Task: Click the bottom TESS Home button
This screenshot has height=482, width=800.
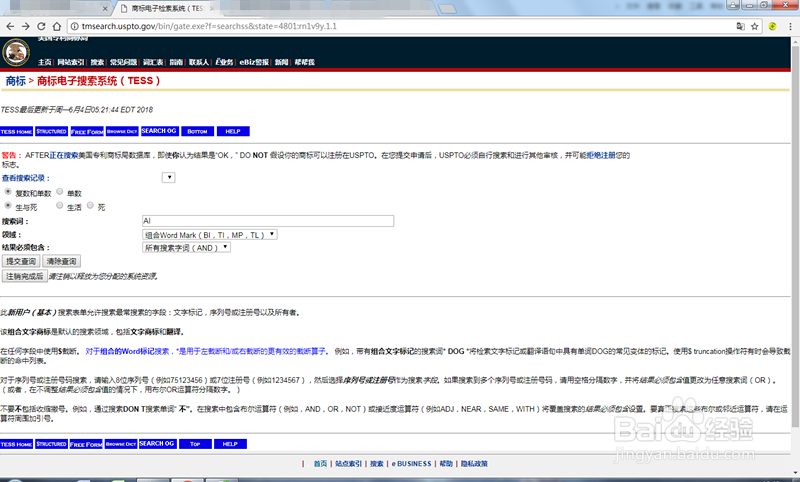Action: click(x=16, y=444)
